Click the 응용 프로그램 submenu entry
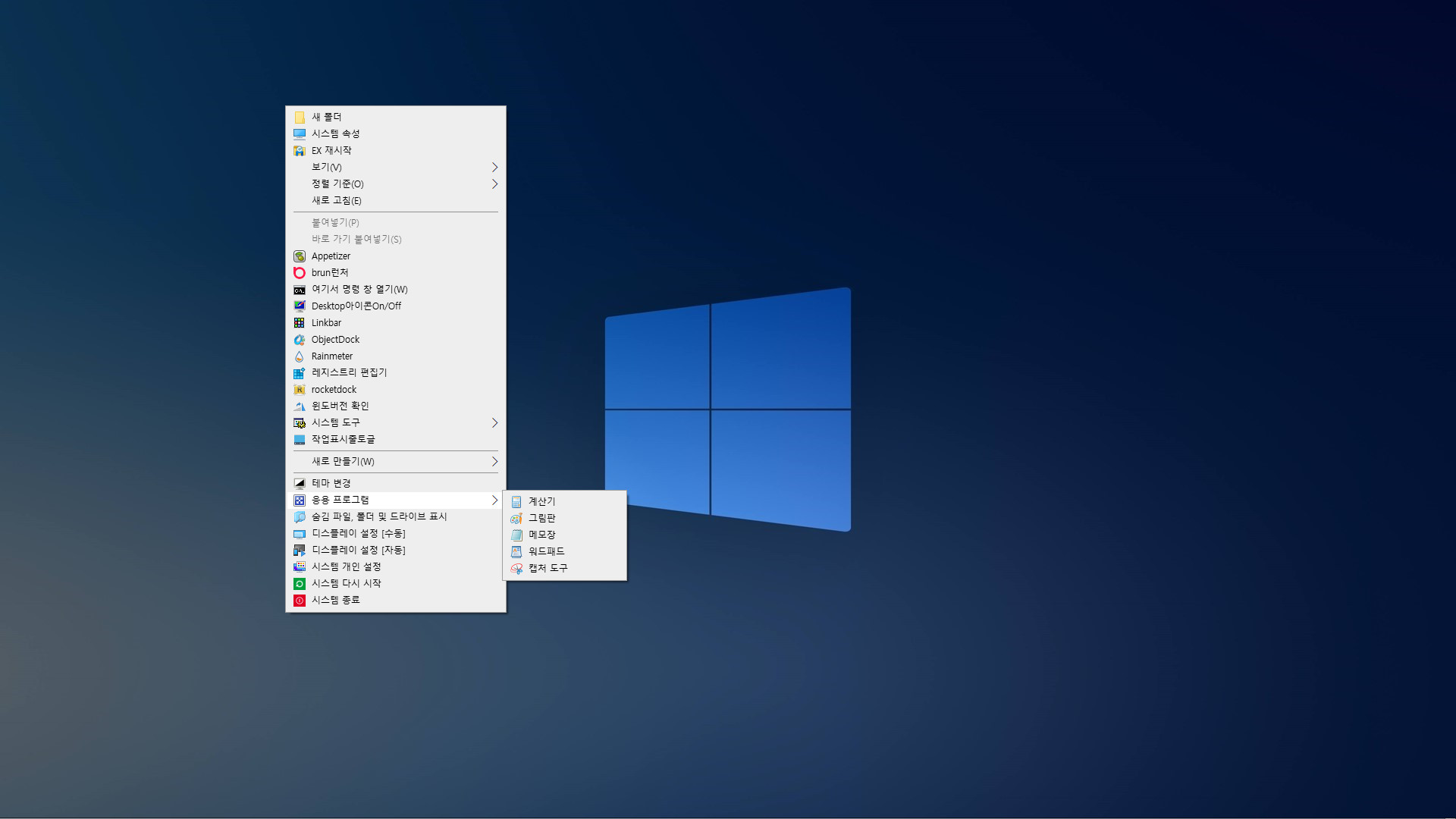The width and height of the screenshot is (1456, 819). (395, 500)
